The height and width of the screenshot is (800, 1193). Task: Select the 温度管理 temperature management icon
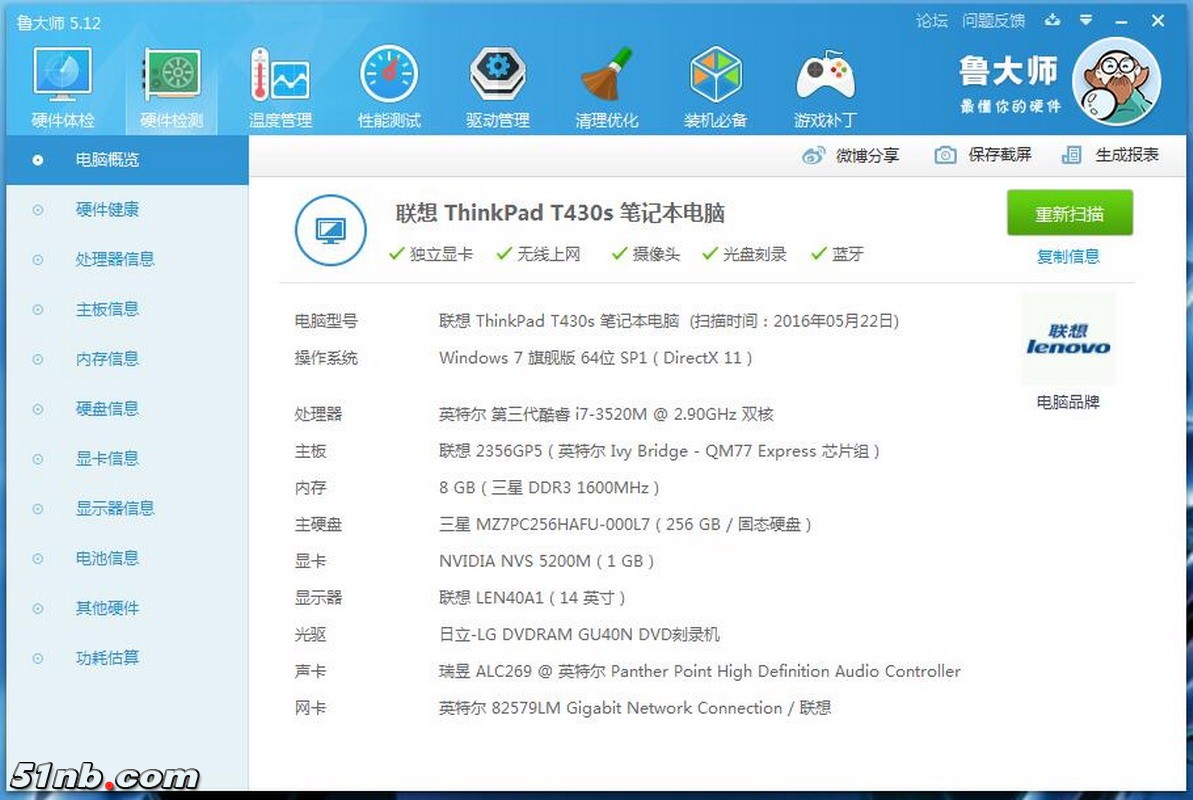[x=280, y=78]
